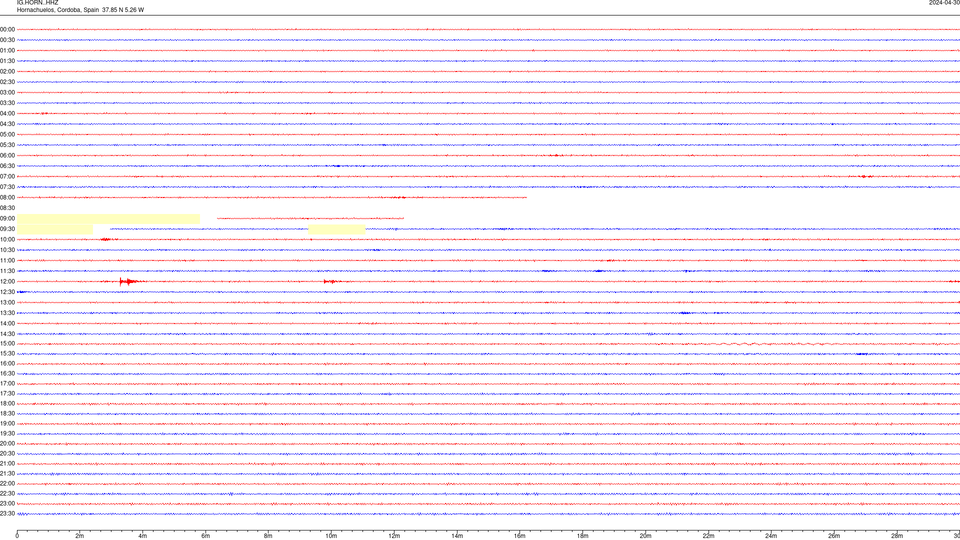Viewport: 960px width, 540px height.
Task: Click the 20m tick on the minute axis
Action: tap(645, 536)
